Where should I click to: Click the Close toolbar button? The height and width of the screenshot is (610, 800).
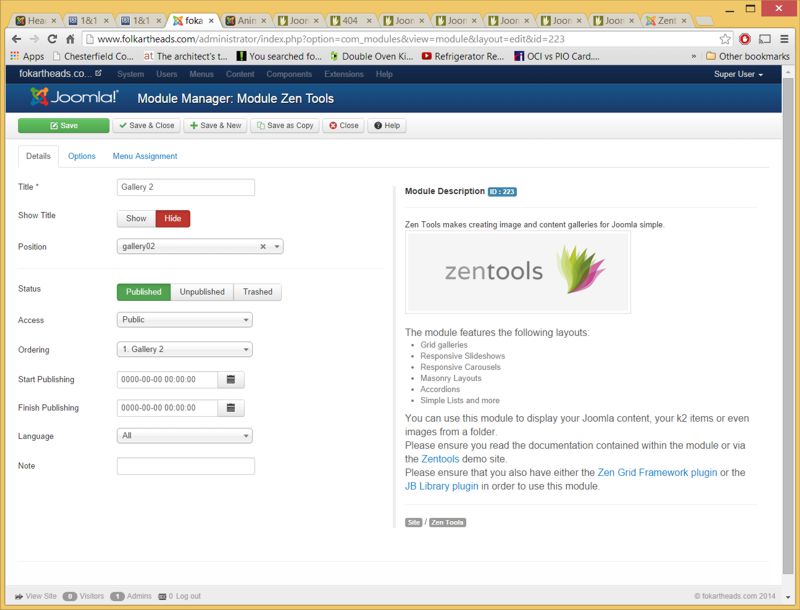[x=343, y=125]
